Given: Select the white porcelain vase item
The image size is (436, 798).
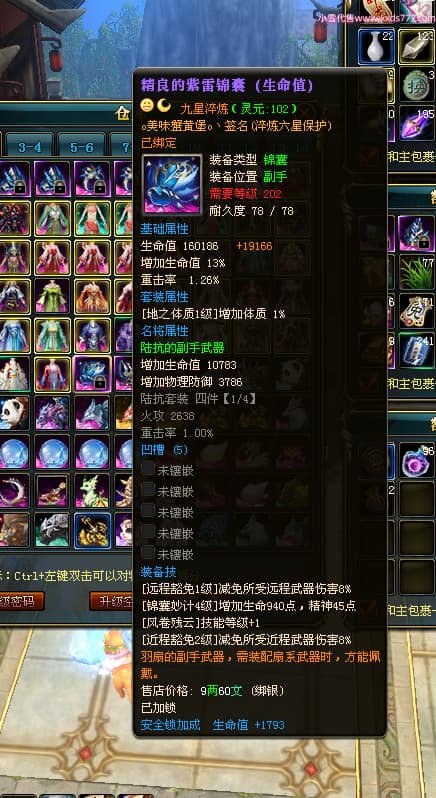Looking at the screenshot, I should 376,47.
